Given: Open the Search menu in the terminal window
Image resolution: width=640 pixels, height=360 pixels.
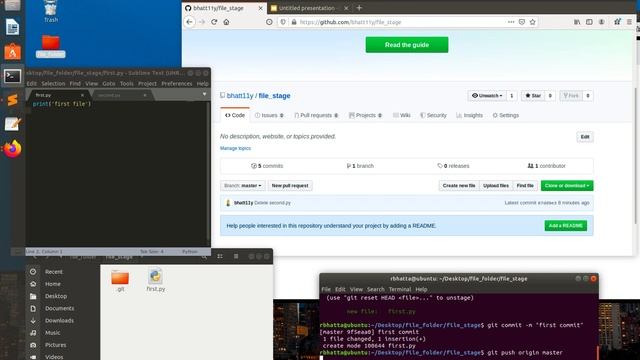Looking at the screenshot, I should [376, 289].
